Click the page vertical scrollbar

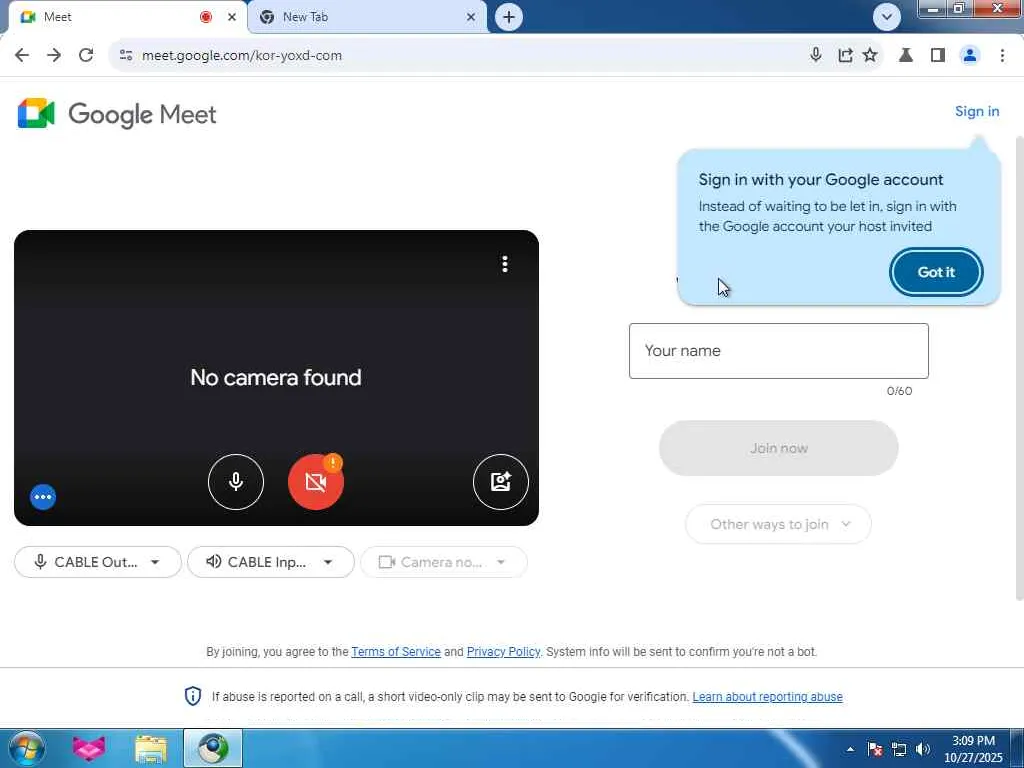click(x=1019, y=369)
